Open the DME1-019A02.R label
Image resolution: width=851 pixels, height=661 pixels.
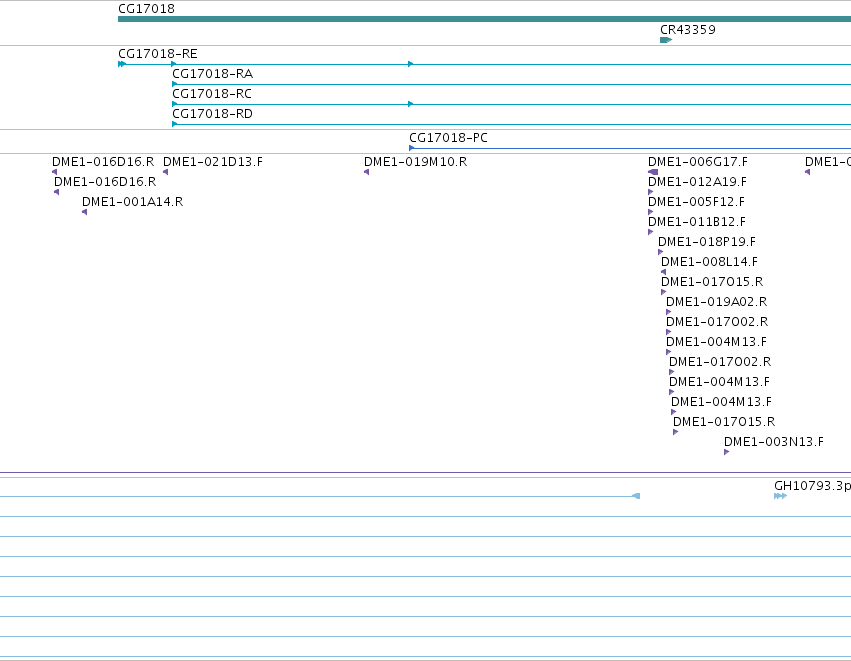716,302
